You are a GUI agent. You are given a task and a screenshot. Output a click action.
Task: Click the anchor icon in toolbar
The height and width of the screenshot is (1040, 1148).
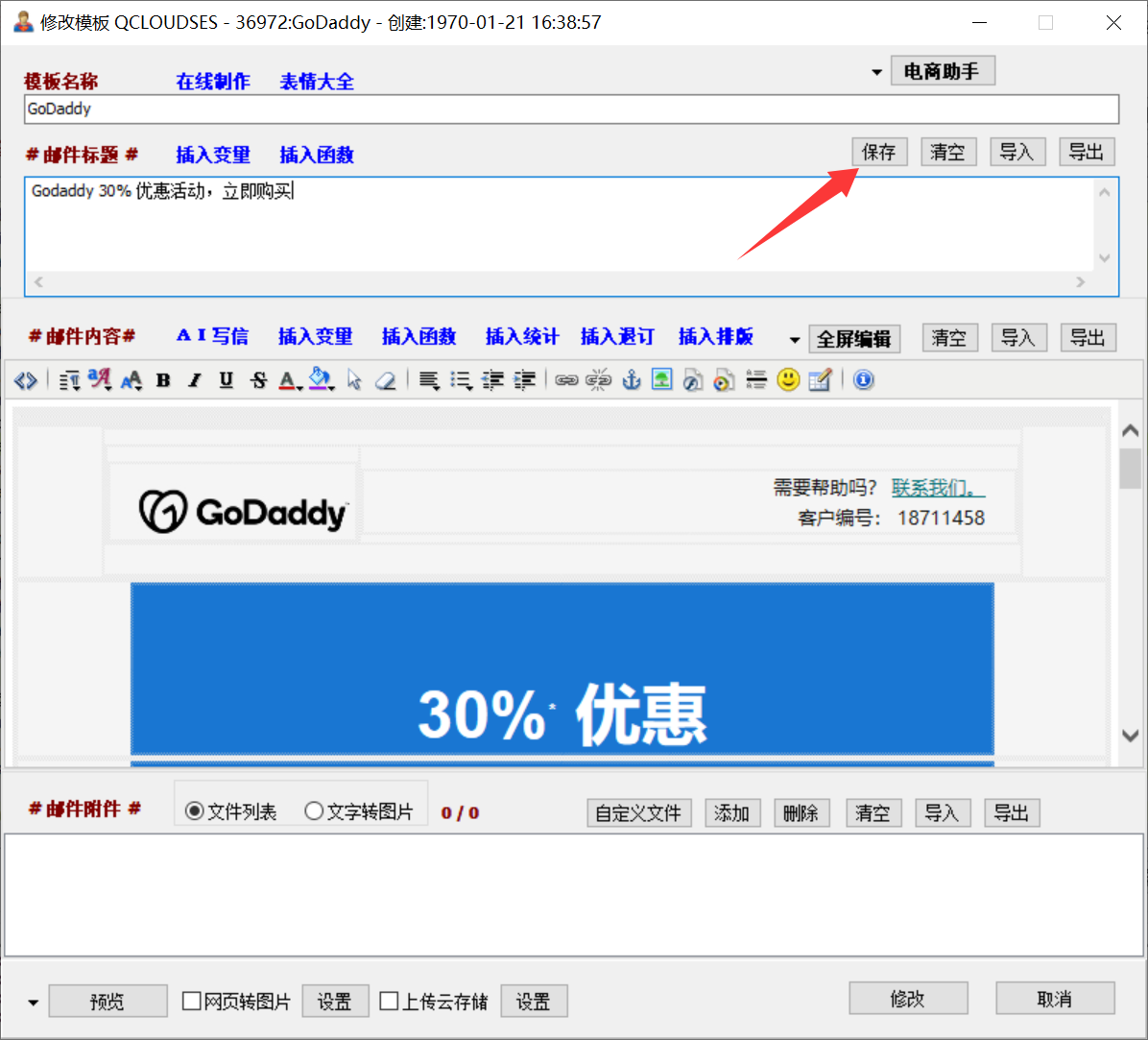pos(631,380)
